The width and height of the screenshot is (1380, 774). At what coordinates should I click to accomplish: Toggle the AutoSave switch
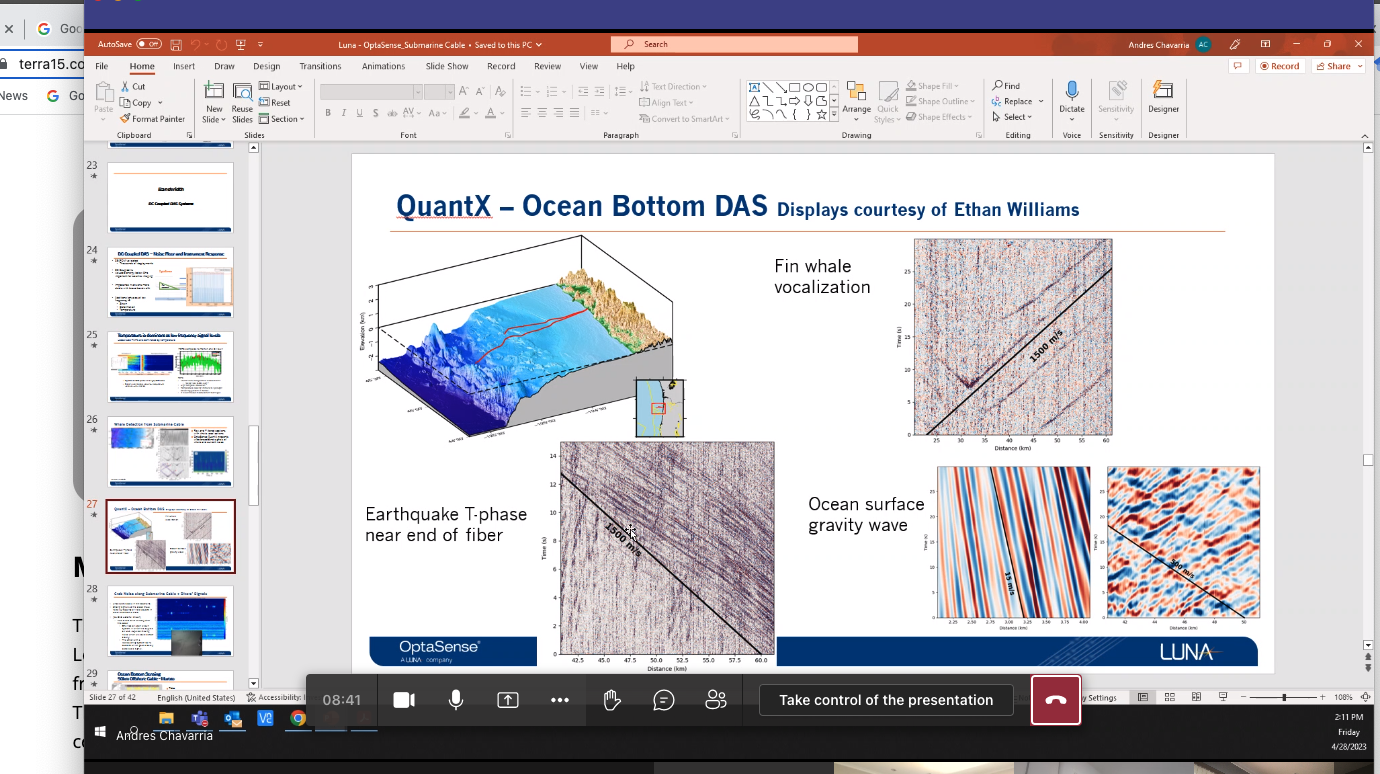pyautogui.click(x=149, y=44)
